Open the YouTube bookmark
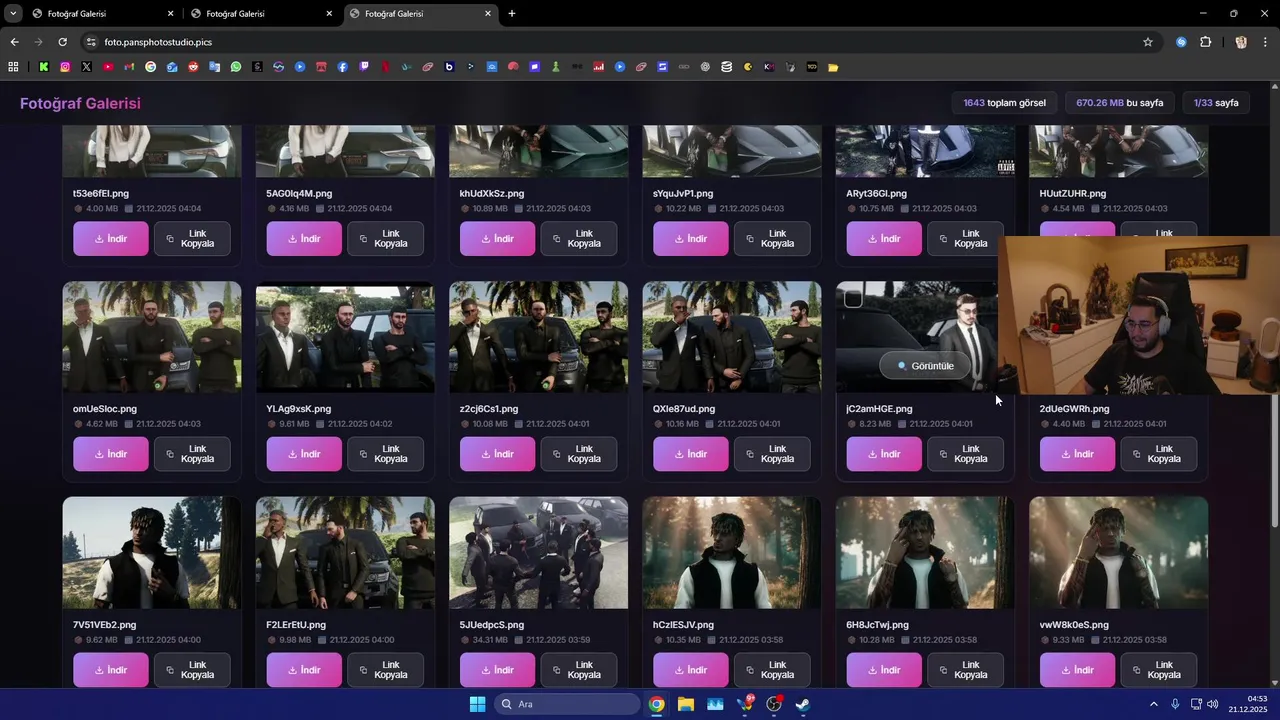 [108, 67]
